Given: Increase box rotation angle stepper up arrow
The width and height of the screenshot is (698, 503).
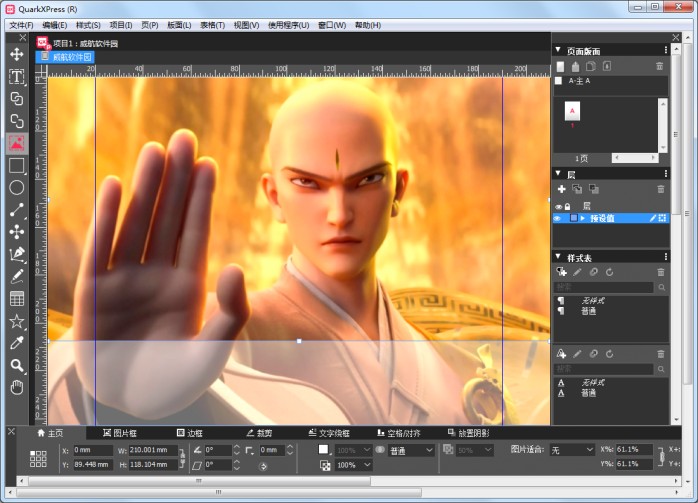Looking at the screenshot, I should coord(236,447).
